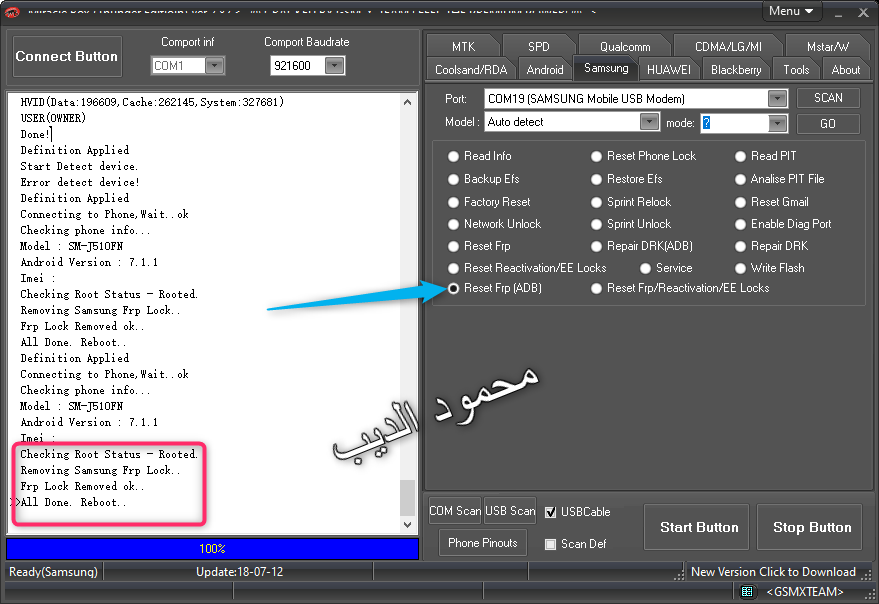The height and width of the screenshot is (604, 879).
Task: Click the mode input field
Action: tap(734, 123)
